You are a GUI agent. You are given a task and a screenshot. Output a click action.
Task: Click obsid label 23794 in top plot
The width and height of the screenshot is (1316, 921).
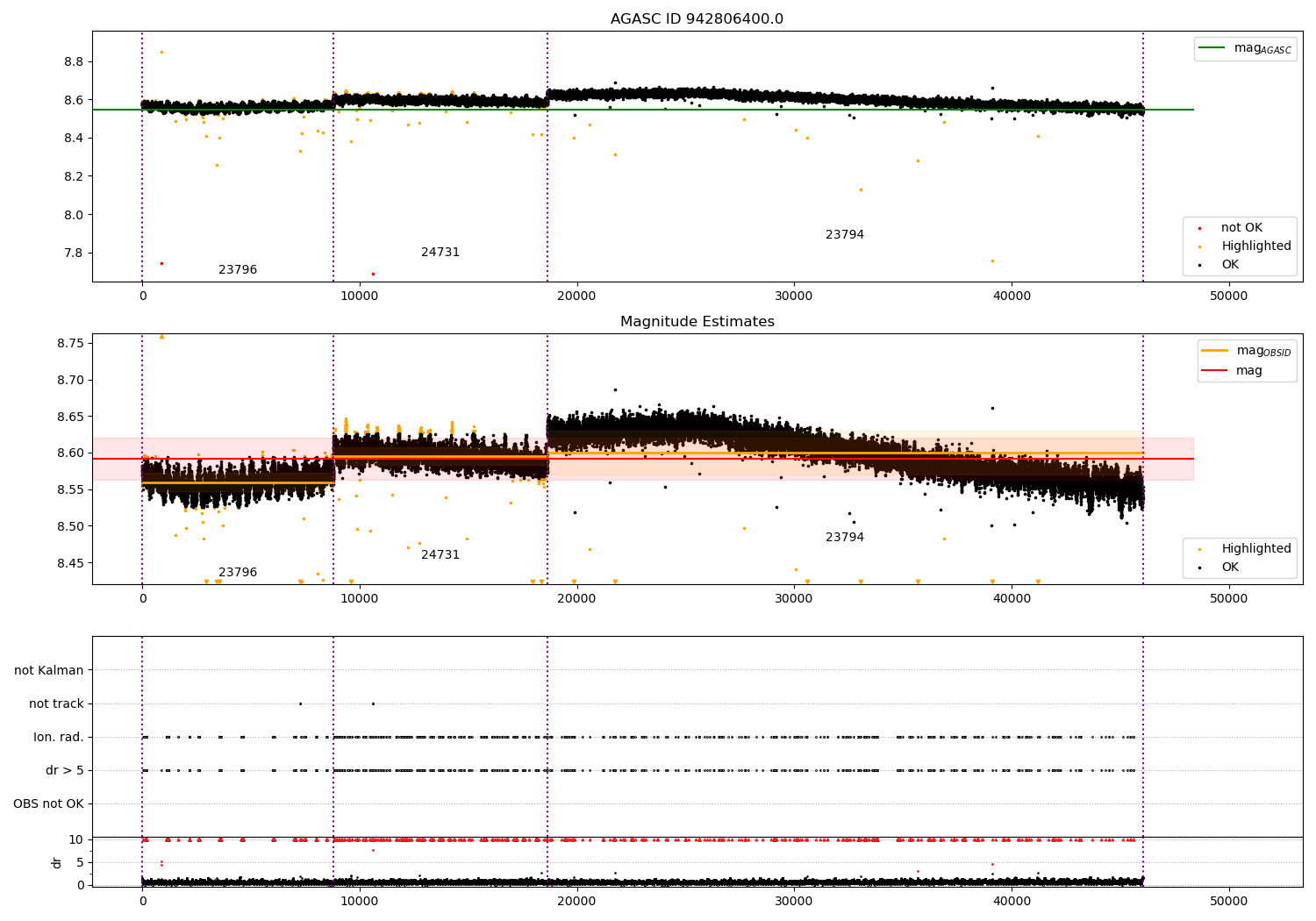(845, 235)
